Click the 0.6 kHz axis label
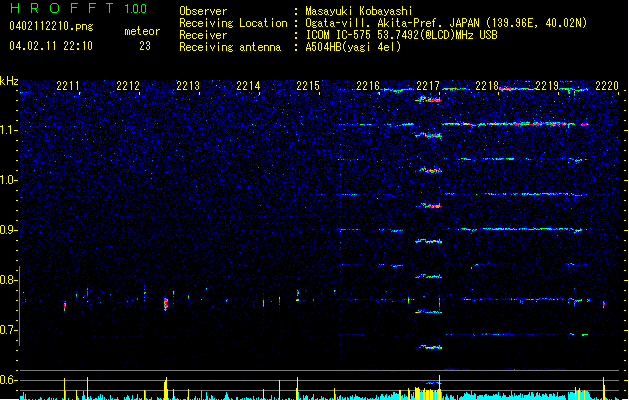The image size is (629, 400). pos(9,380)
